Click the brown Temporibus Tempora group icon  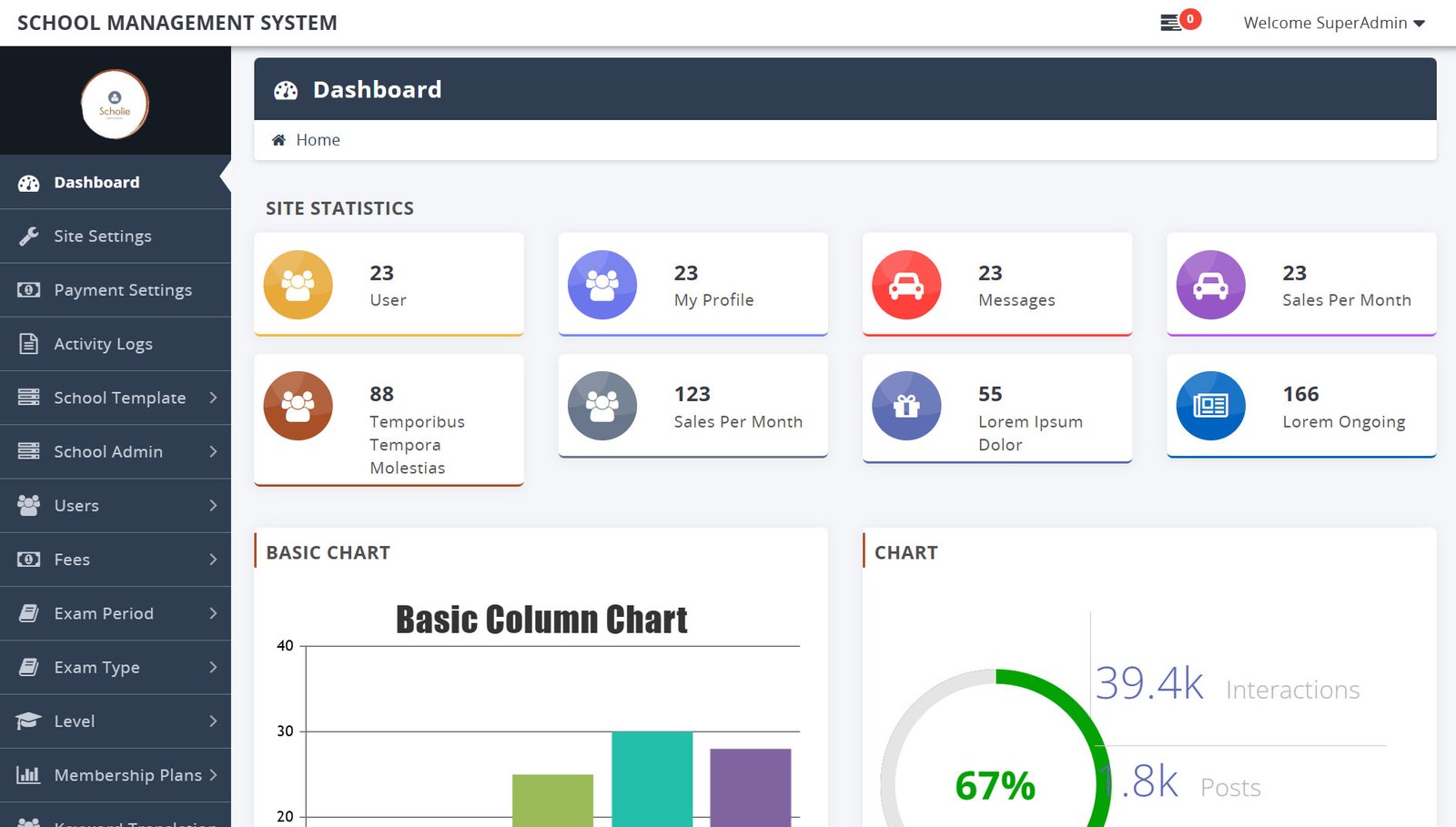[x=298, y=406]
